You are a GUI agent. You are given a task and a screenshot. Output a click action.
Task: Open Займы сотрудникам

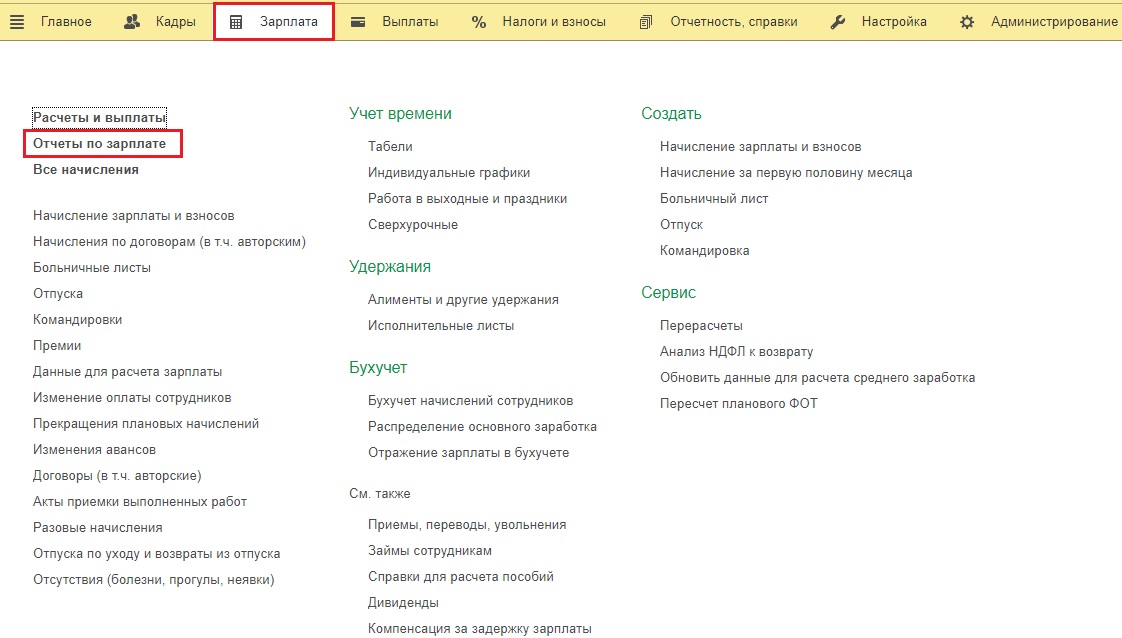point(429,551)
